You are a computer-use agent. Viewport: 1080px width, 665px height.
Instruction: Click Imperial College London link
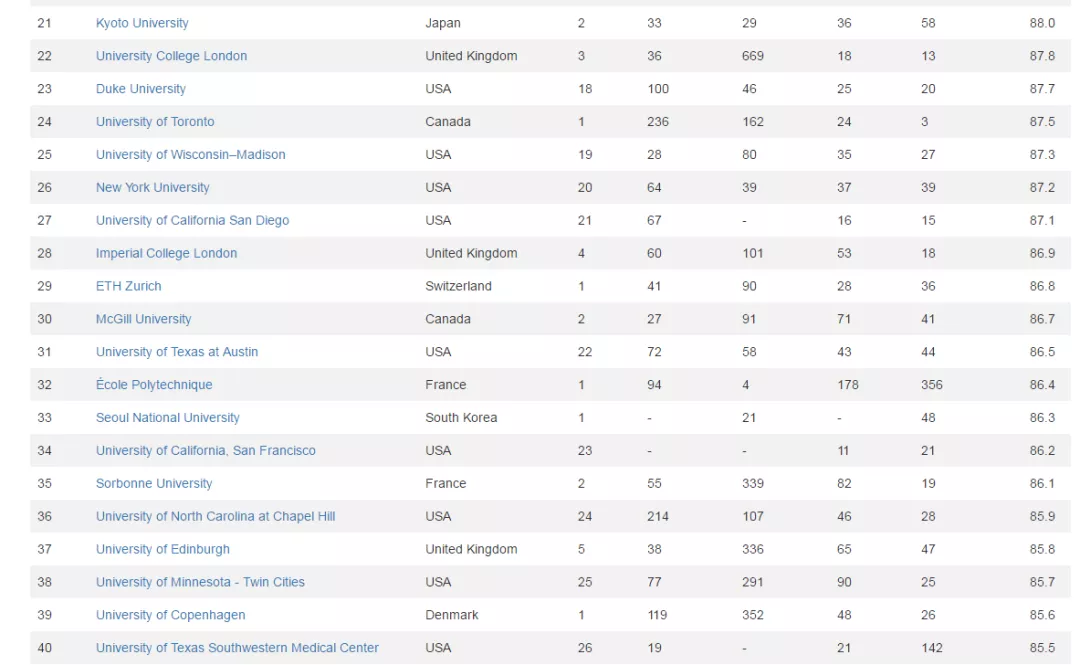[166, 254]
